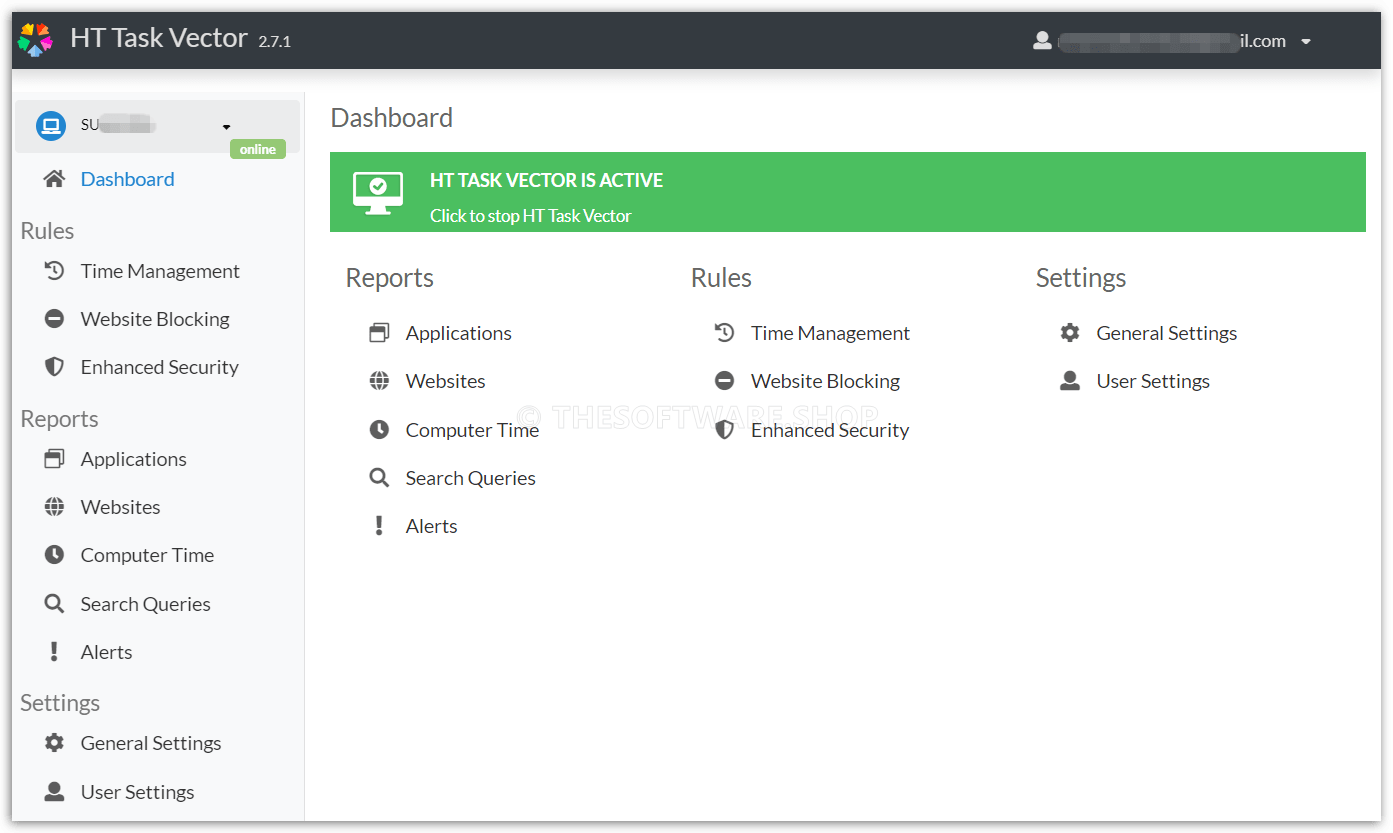1393x833 pixels.
Task: Click the green online status badge
Action: 257,149
